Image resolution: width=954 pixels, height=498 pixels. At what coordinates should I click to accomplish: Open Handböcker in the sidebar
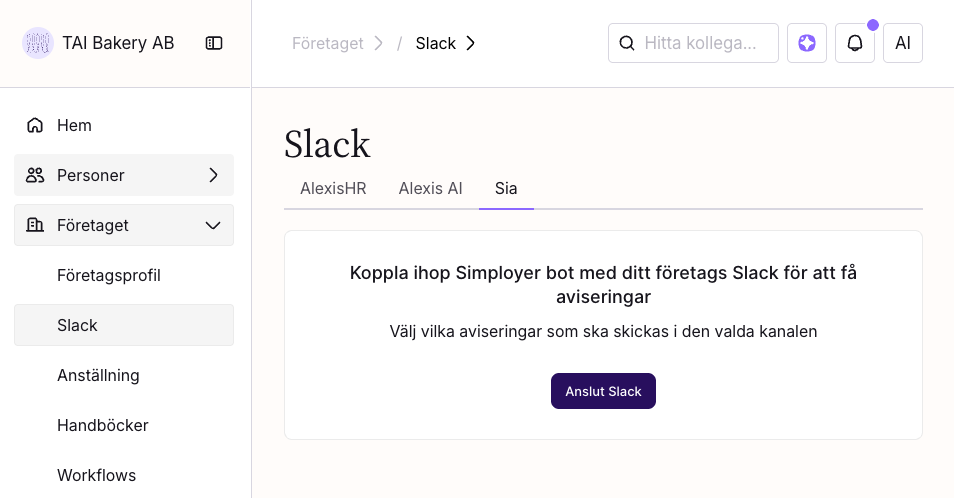[103, 425]
